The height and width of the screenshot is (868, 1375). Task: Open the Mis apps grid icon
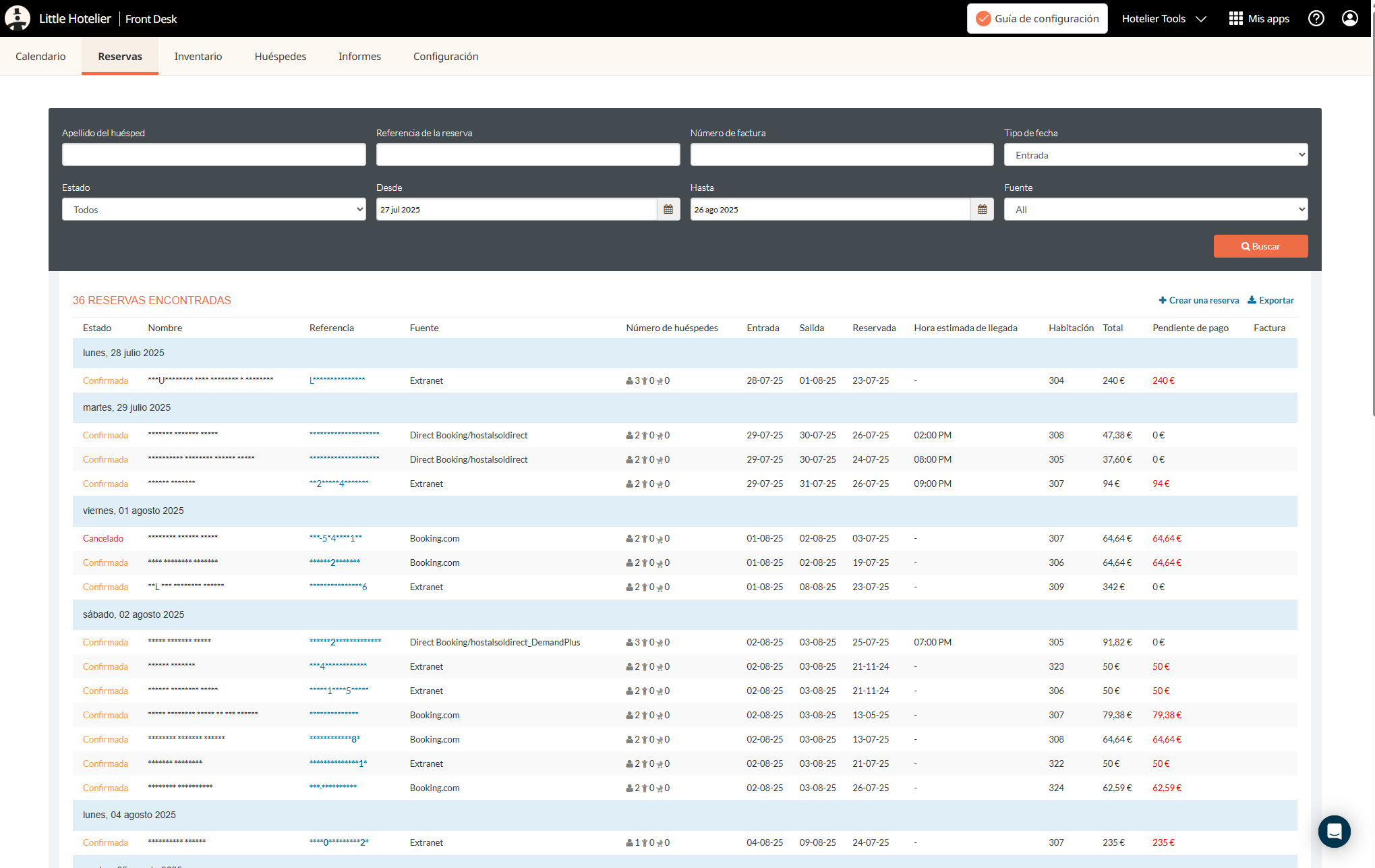click(x=1235, y=18)
